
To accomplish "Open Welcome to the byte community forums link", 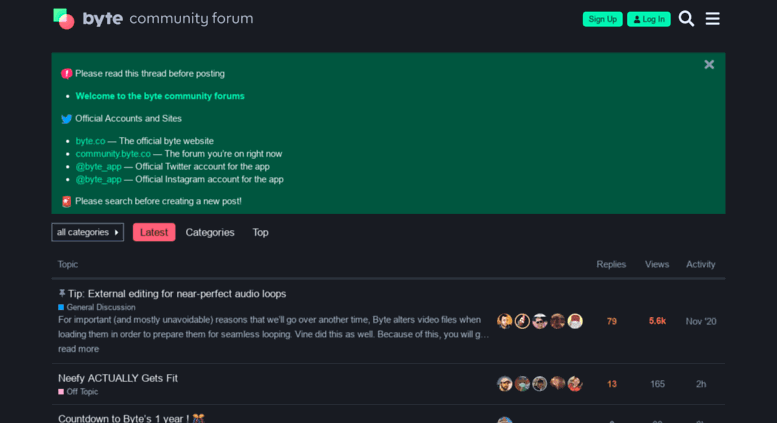I will (x=160, y=96).
